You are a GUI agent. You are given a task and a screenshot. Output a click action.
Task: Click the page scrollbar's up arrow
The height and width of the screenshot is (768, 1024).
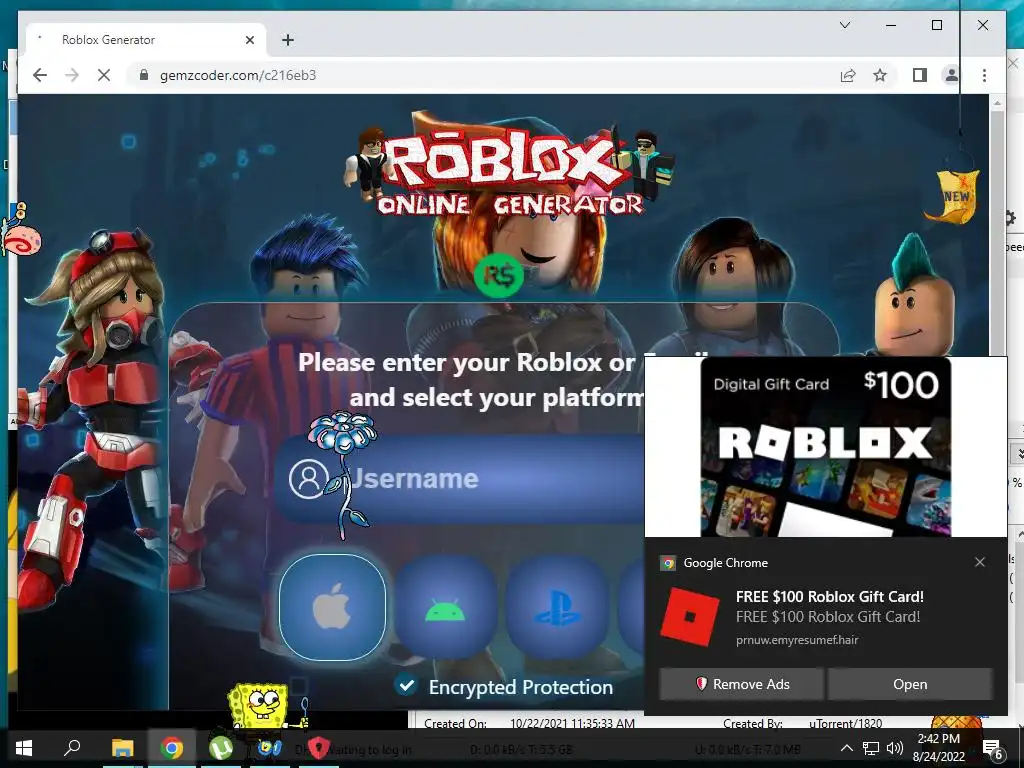(997, 103)
